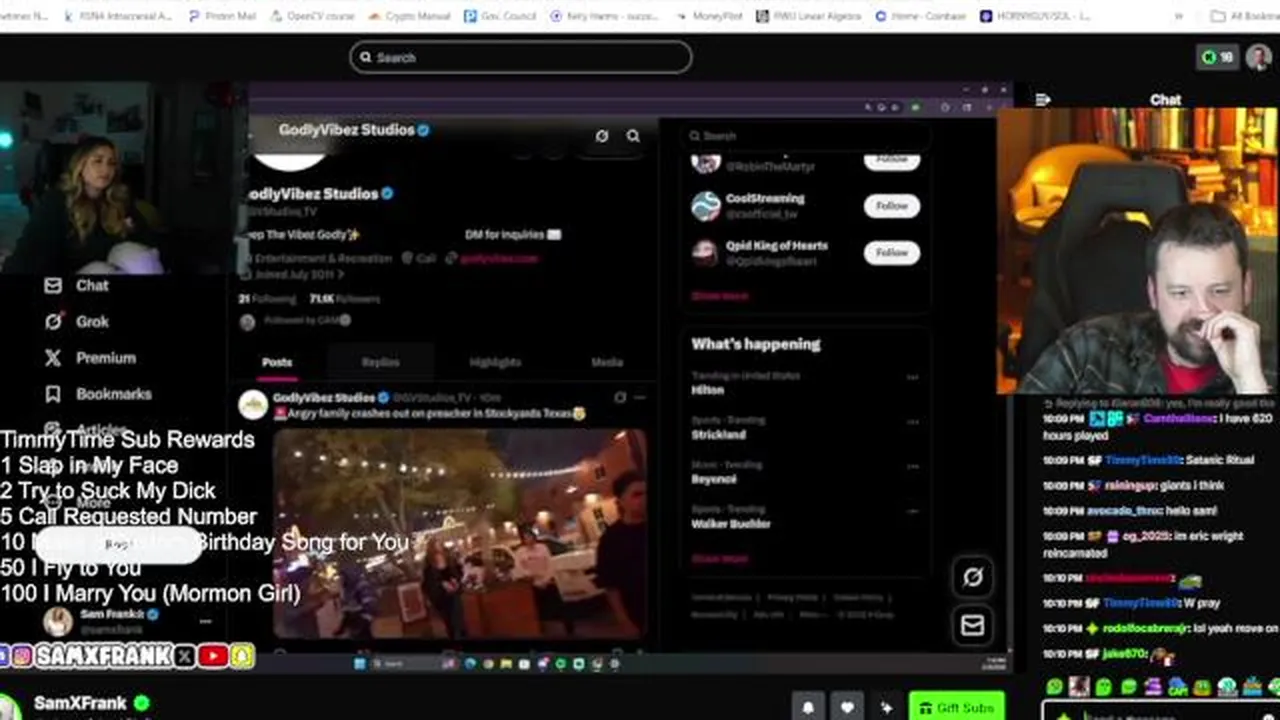
Task: Open the user profile avatar menu
Action: (1258, 57)
